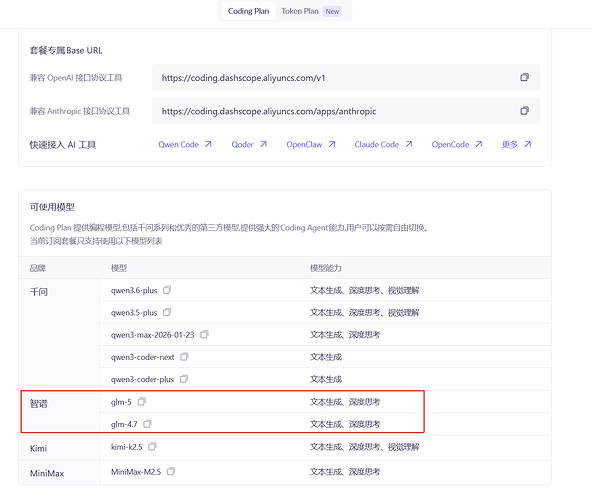Copy the MiniMax-M2.5 model name

pos(171,472)
